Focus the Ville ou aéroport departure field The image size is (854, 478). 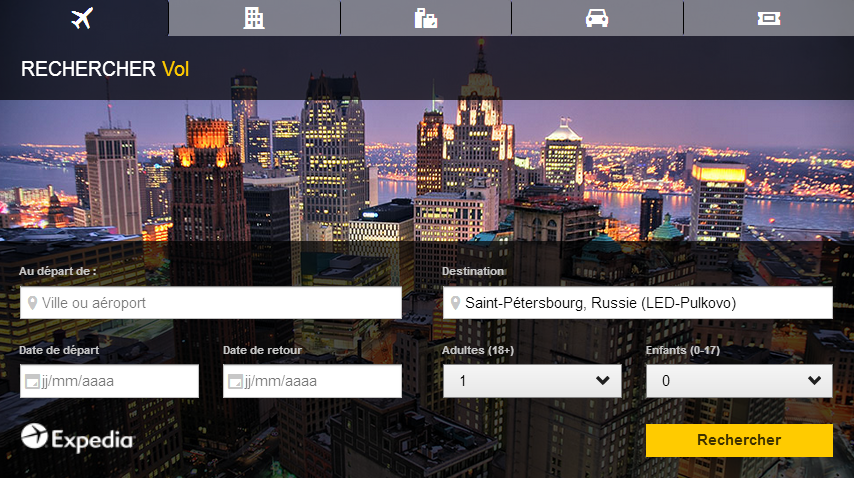pyautogui.click(x=215, y=303)
